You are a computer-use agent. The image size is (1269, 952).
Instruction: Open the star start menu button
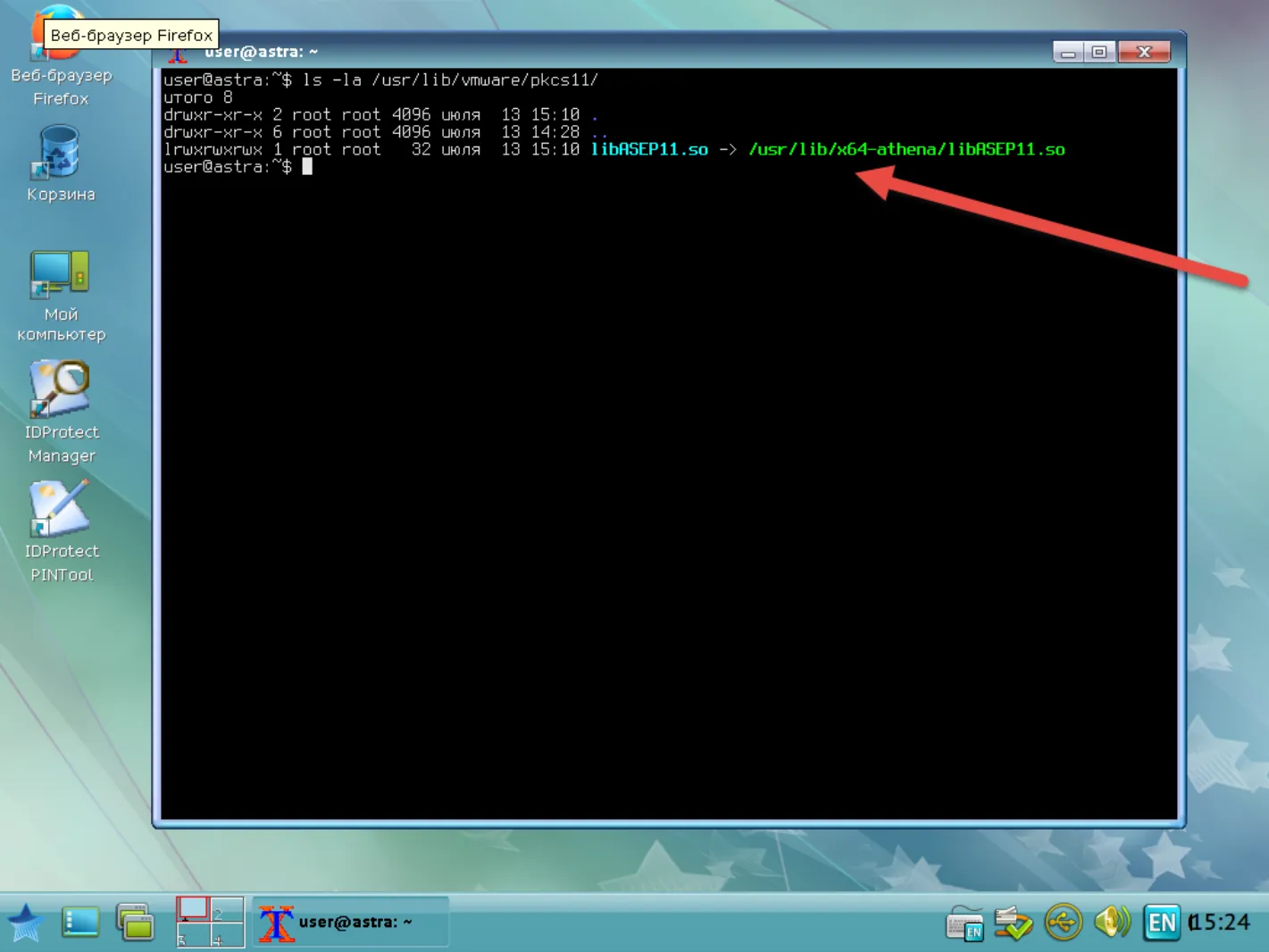click(25, 923)
